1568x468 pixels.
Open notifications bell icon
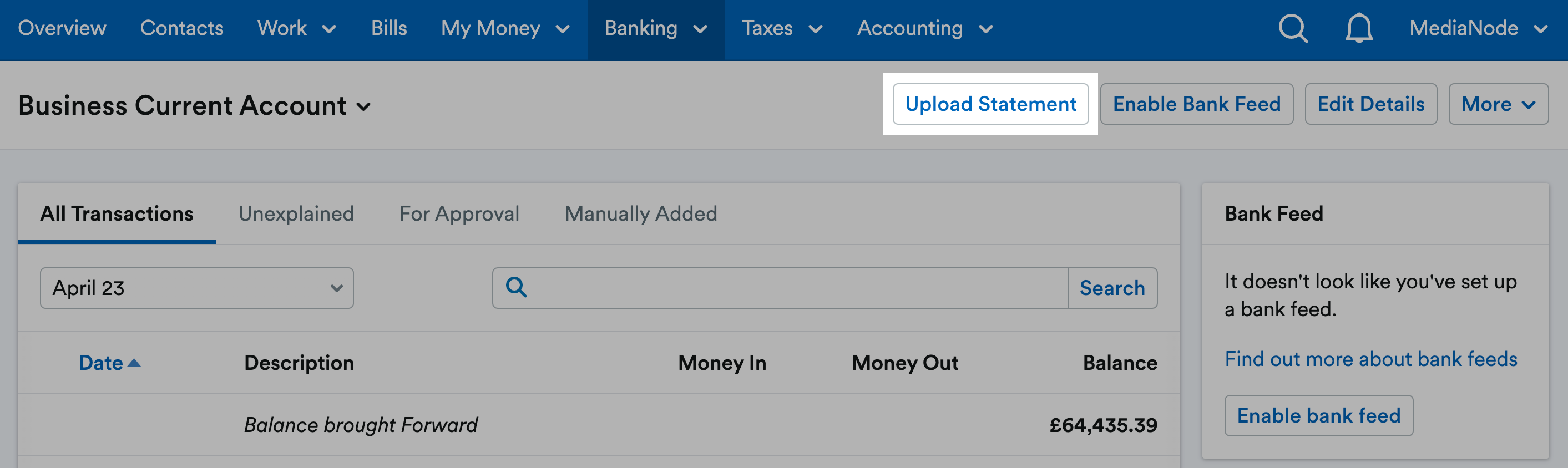[x=1359, y=29]
